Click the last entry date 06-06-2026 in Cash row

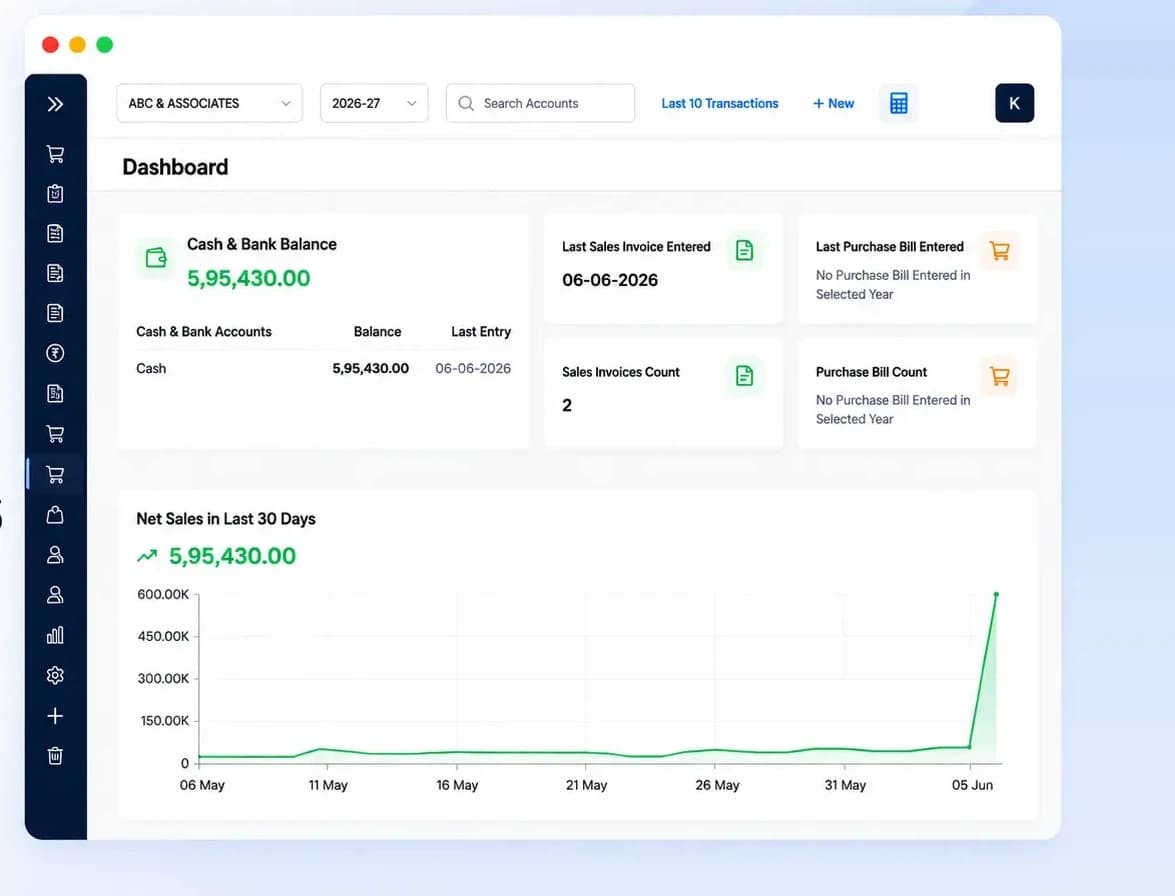473,369
